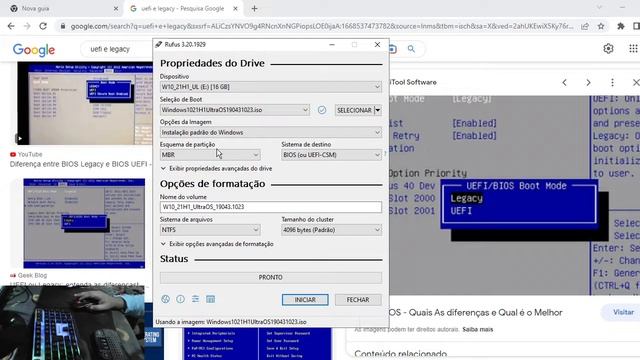This screenshot has width=640, height=360.
Task: Open the Geek Blog BIOS image thumbnail
Action: [84, 223]
